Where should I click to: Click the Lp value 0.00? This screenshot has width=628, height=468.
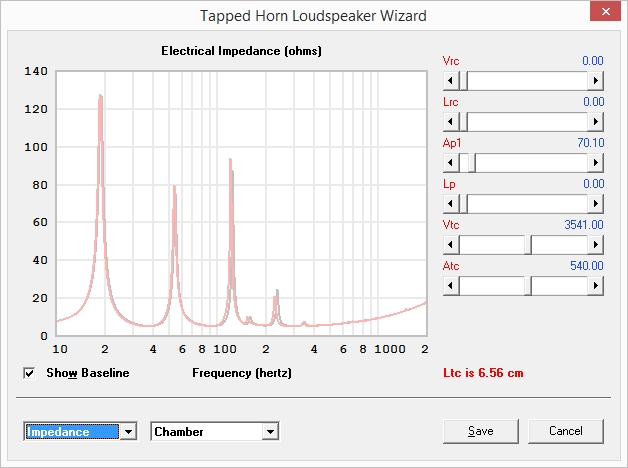tap(594, 184)
